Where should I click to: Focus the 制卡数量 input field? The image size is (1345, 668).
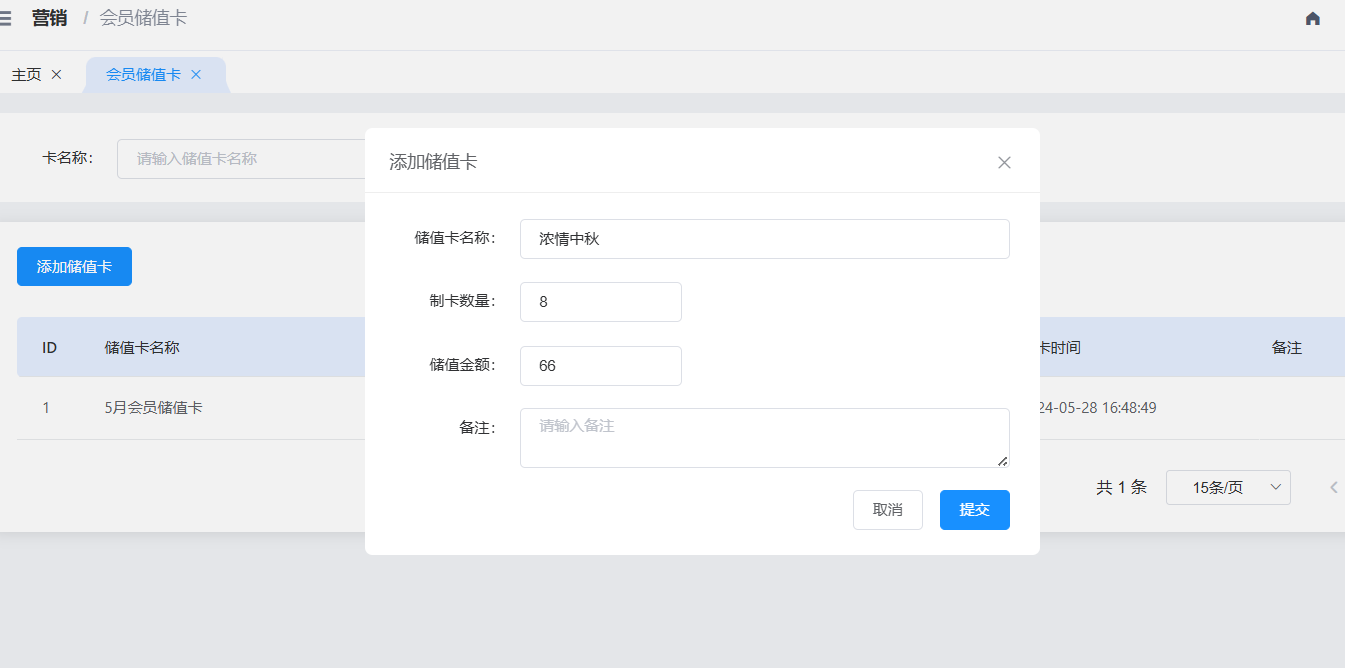click(x=601, y=302)
